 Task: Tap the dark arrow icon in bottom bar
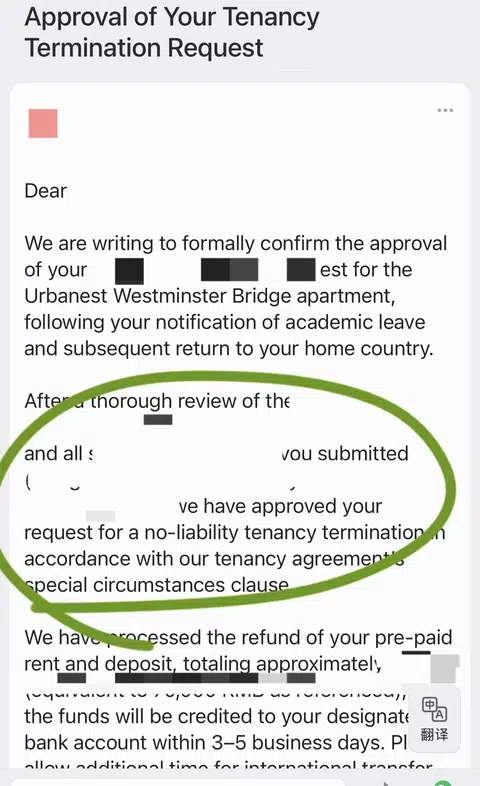[386, 783]
